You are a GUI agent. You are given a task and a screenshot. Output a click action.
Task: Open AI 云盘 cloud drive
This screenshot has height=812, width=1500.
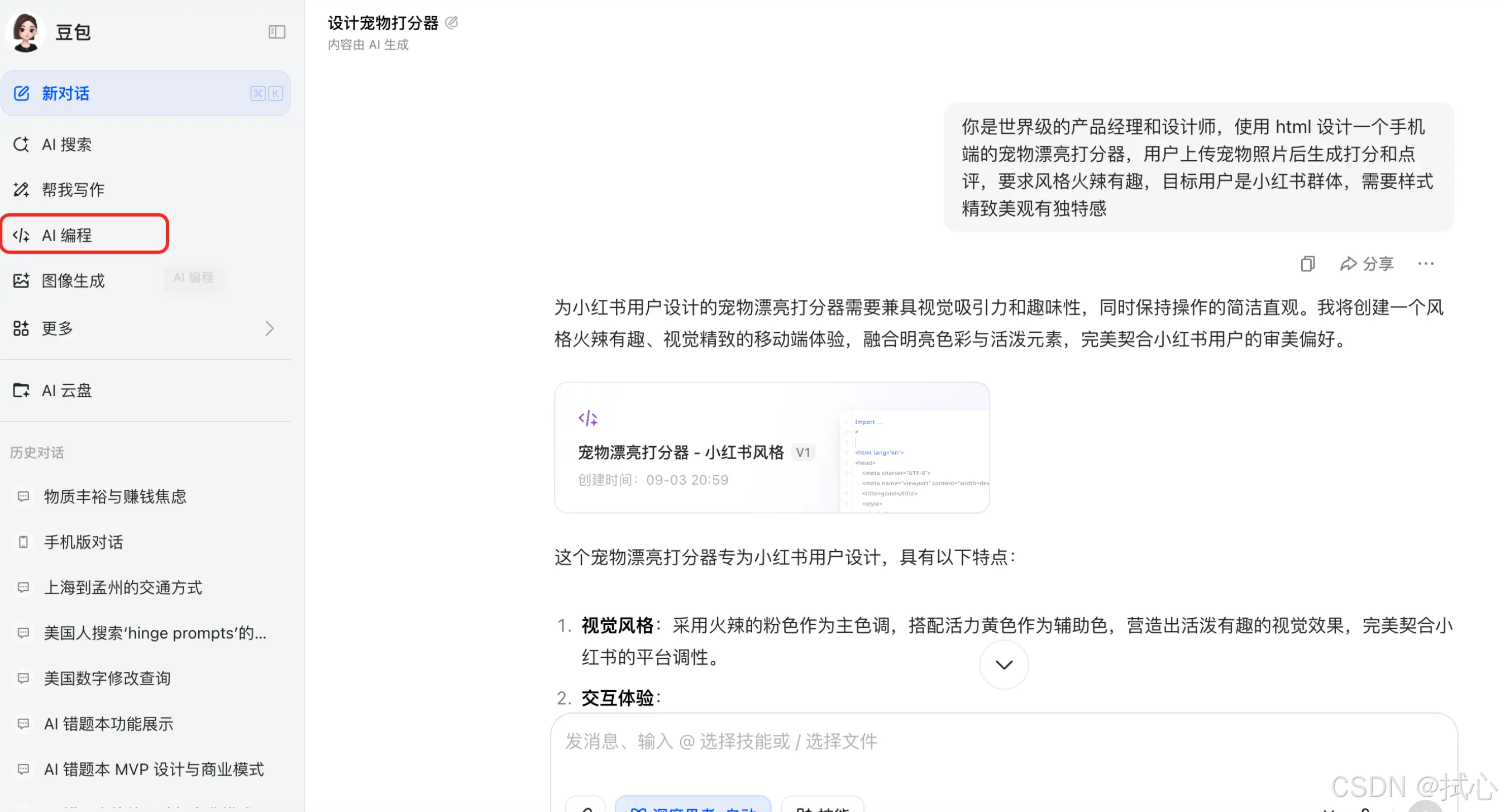click(66, 390)
